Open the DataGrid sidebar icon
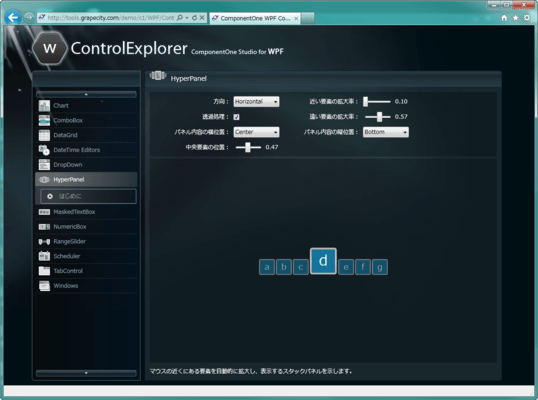 click(x=44, y=135)
